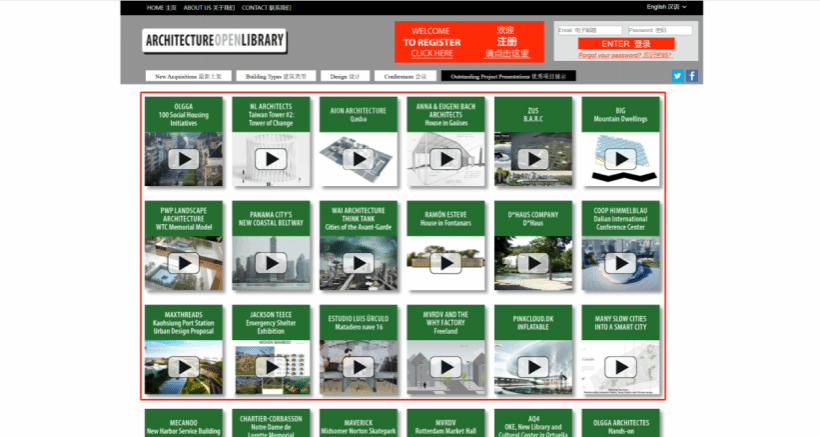Select the Building Types tab
This screenshot has height=437, width=820.
[x=280, y=76]
